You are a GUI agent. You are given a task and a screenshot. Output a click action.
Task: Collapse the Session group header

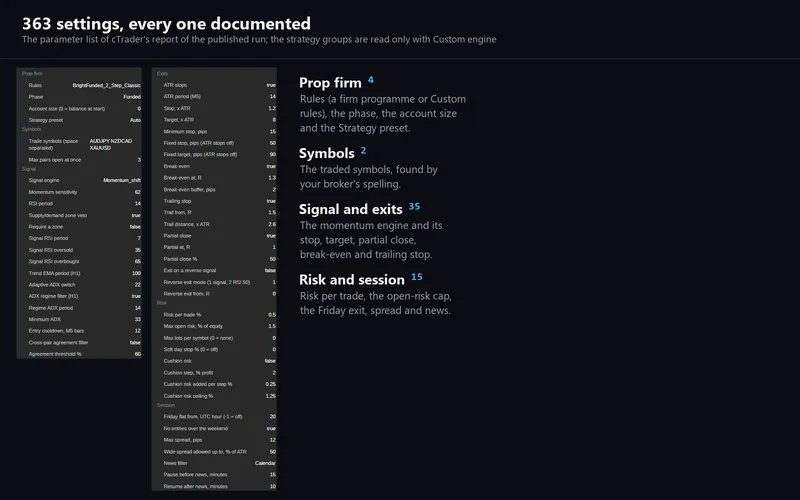(x=165, y=406)
